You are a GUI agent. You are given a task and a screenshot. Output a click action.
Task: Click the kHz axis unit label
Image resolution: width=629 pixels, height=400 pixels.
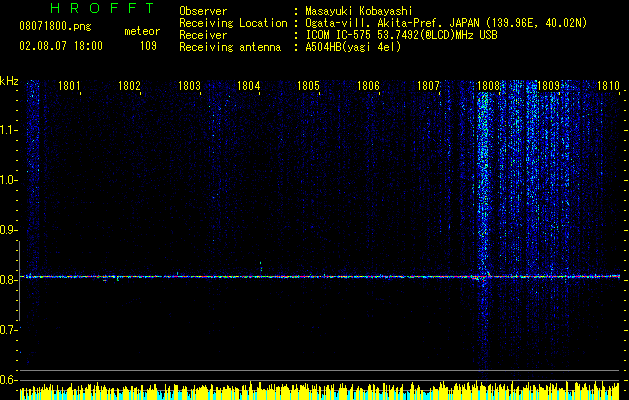pos(9,81)
